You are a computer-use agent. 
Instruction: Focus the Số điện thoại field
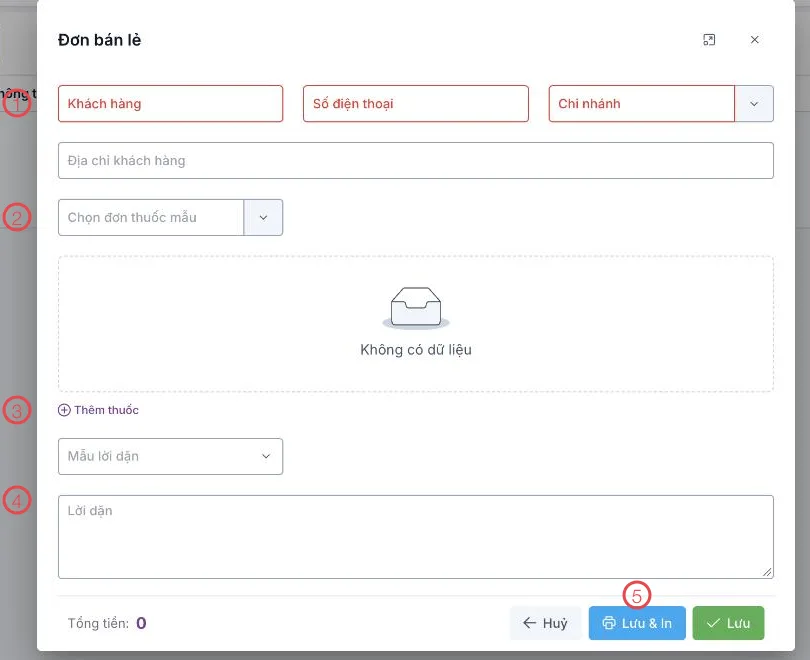click(416, 104)
